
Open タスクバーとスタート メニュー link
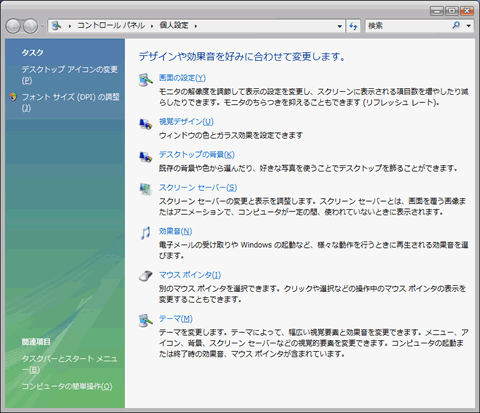(x=69, y=364)
